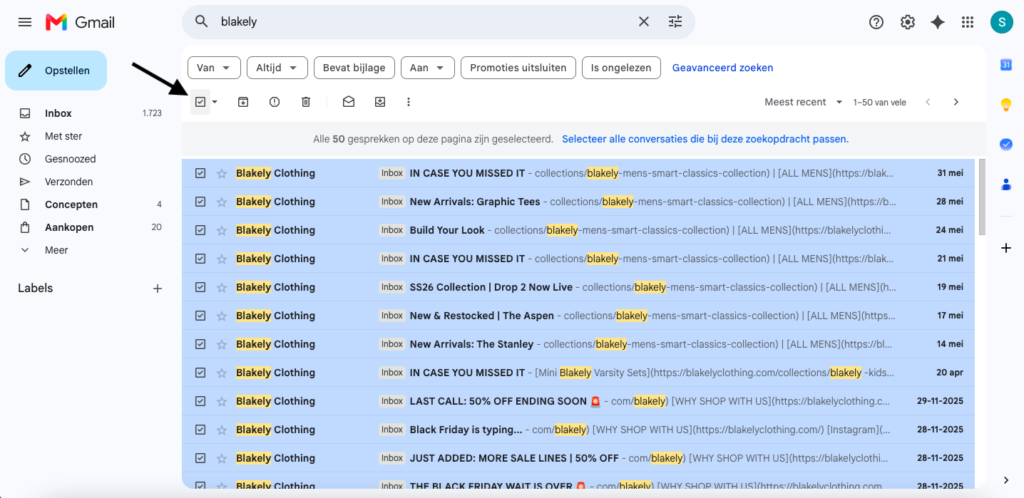Viewport: 1024px width, 498px height.
Task: Expand Meer in the sidebar
Action: point(56,250)
